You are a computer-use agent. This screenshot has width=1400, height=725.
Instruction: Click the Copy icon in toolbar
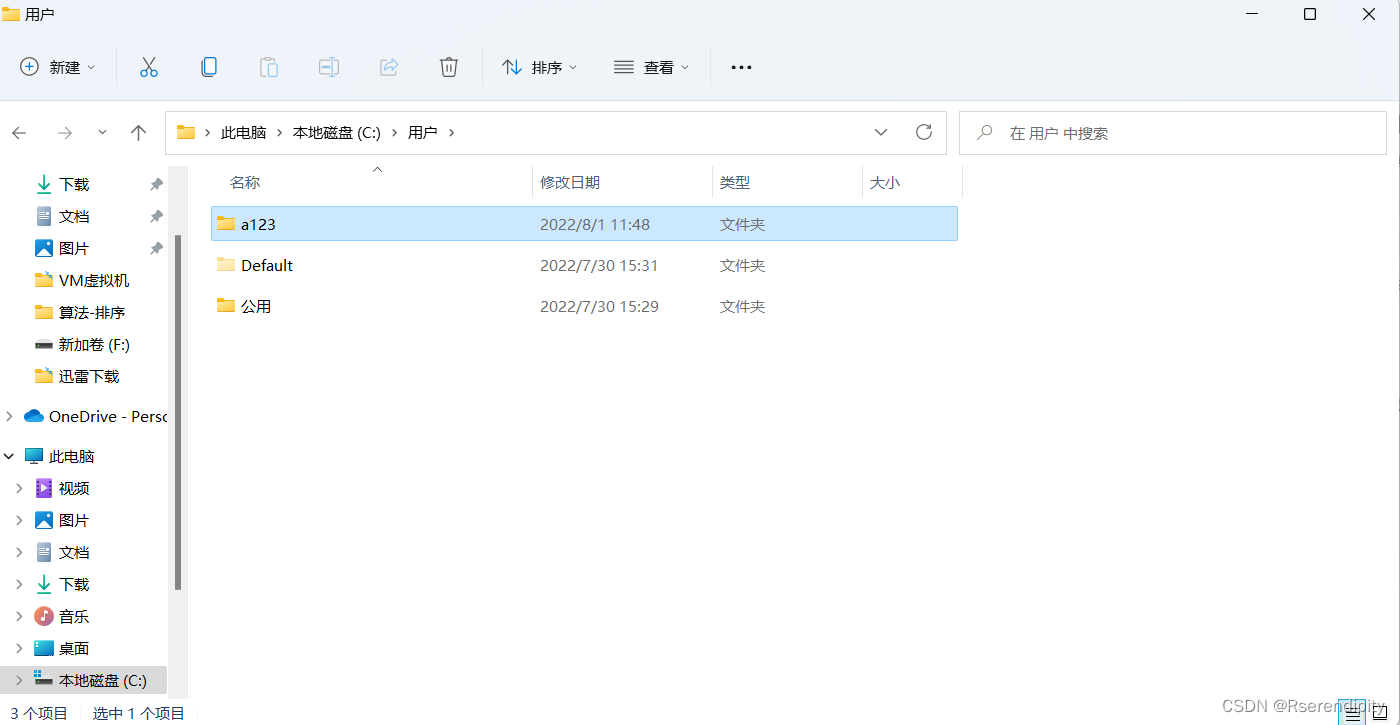pos(209,67)
